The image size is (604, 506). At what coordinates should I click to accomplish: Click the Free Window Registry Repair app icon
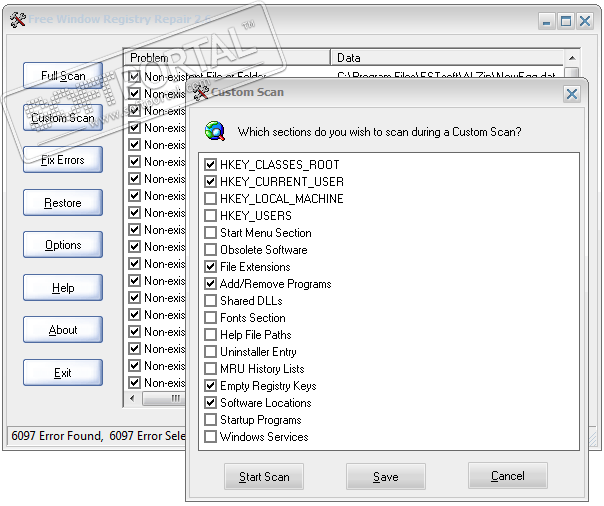coord(17,19)
